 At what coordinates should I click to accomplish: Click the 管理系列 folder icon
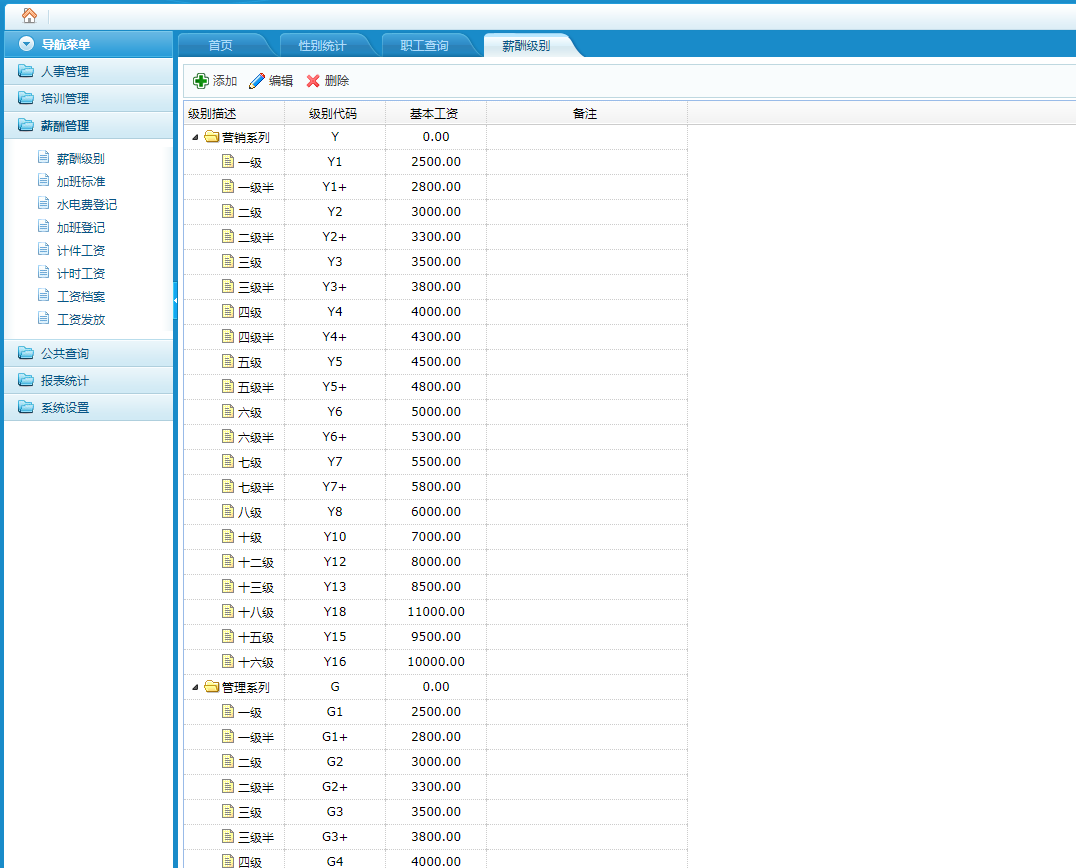(x=211, y=687)
